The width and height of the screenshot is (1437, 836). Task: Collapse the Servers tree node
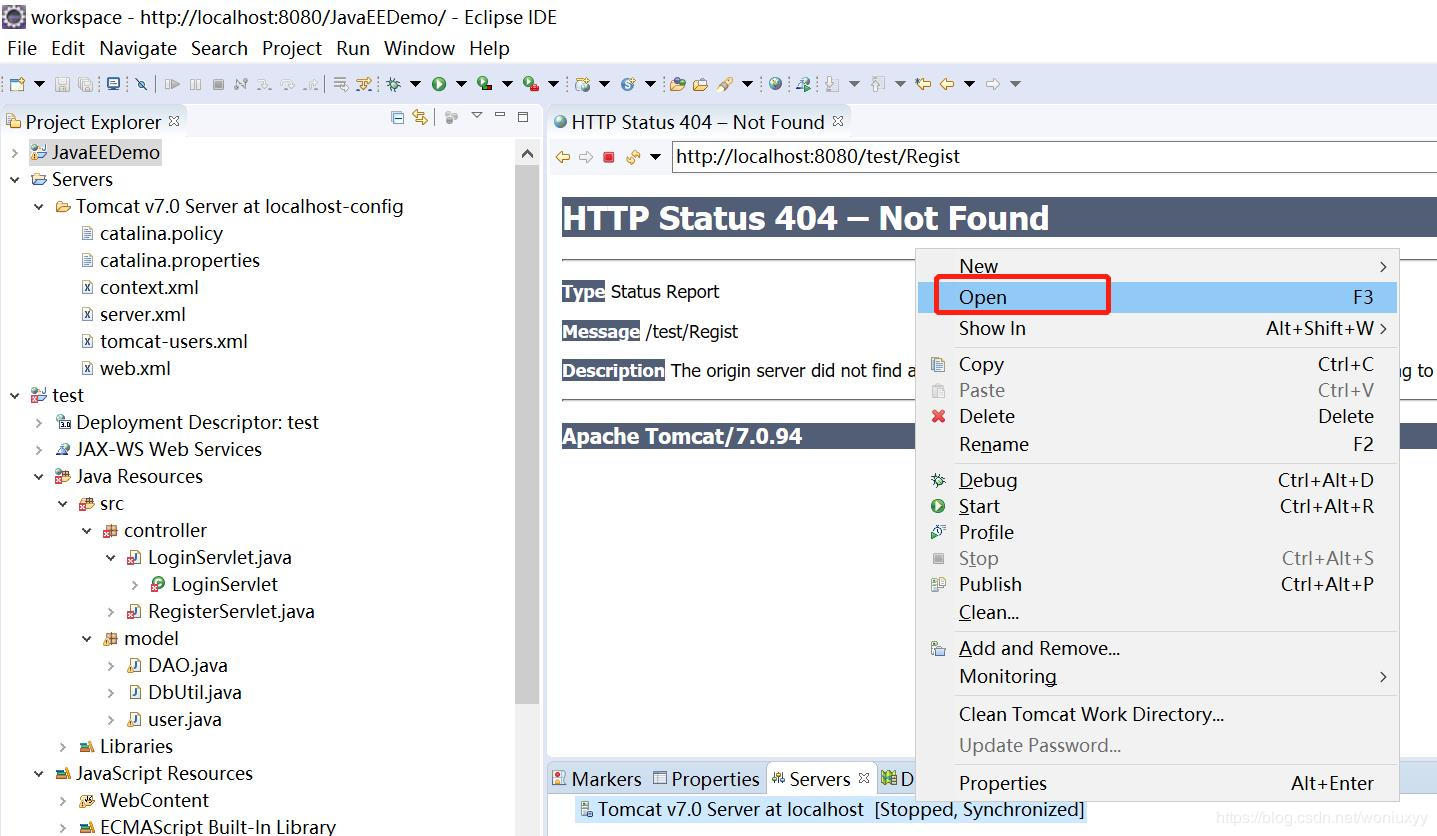14,180
